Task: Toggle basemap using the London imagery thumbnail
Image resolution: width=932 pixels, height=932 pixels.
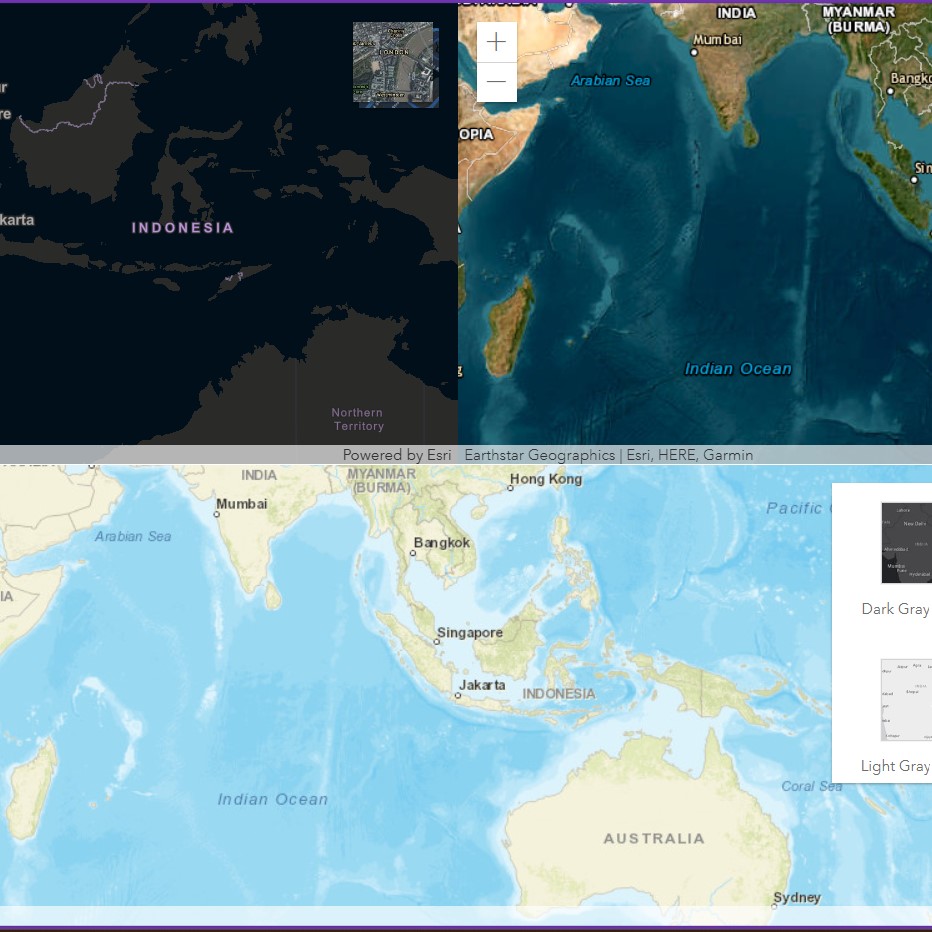Action: pos(393,62)
